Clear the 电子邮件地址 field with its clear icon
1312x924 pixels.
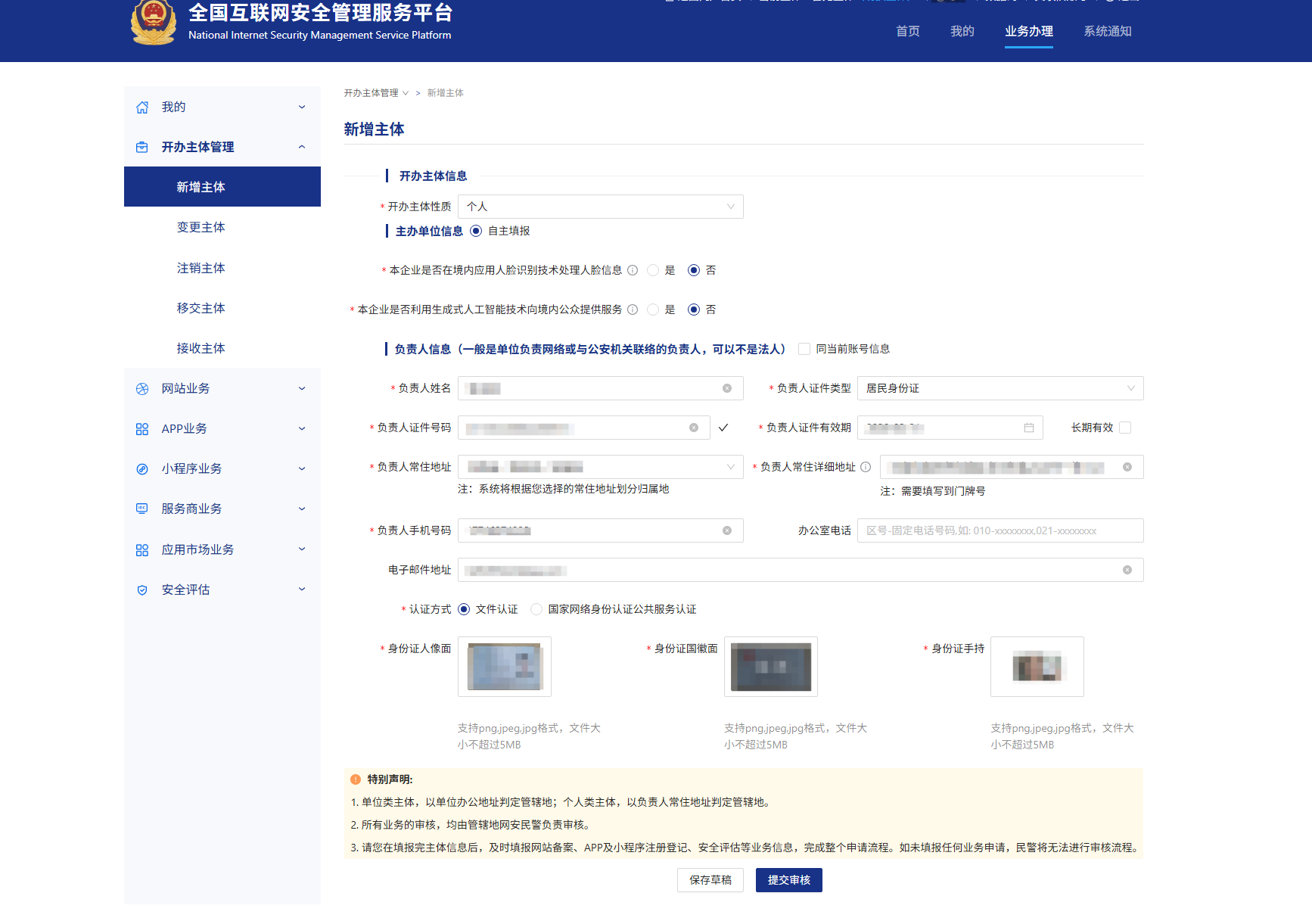(1127, 570)
